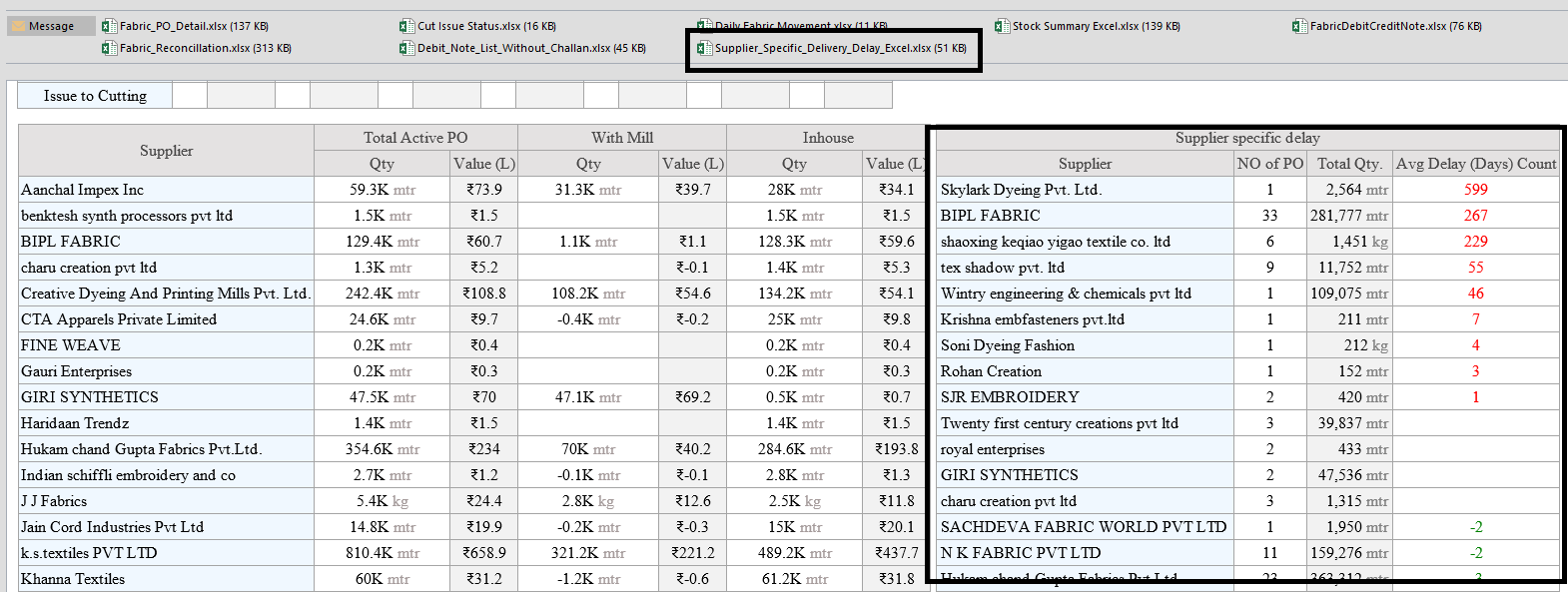Click the NO of PO column header
This screenshot has width=1568, height=592.
coord(1270,164)
